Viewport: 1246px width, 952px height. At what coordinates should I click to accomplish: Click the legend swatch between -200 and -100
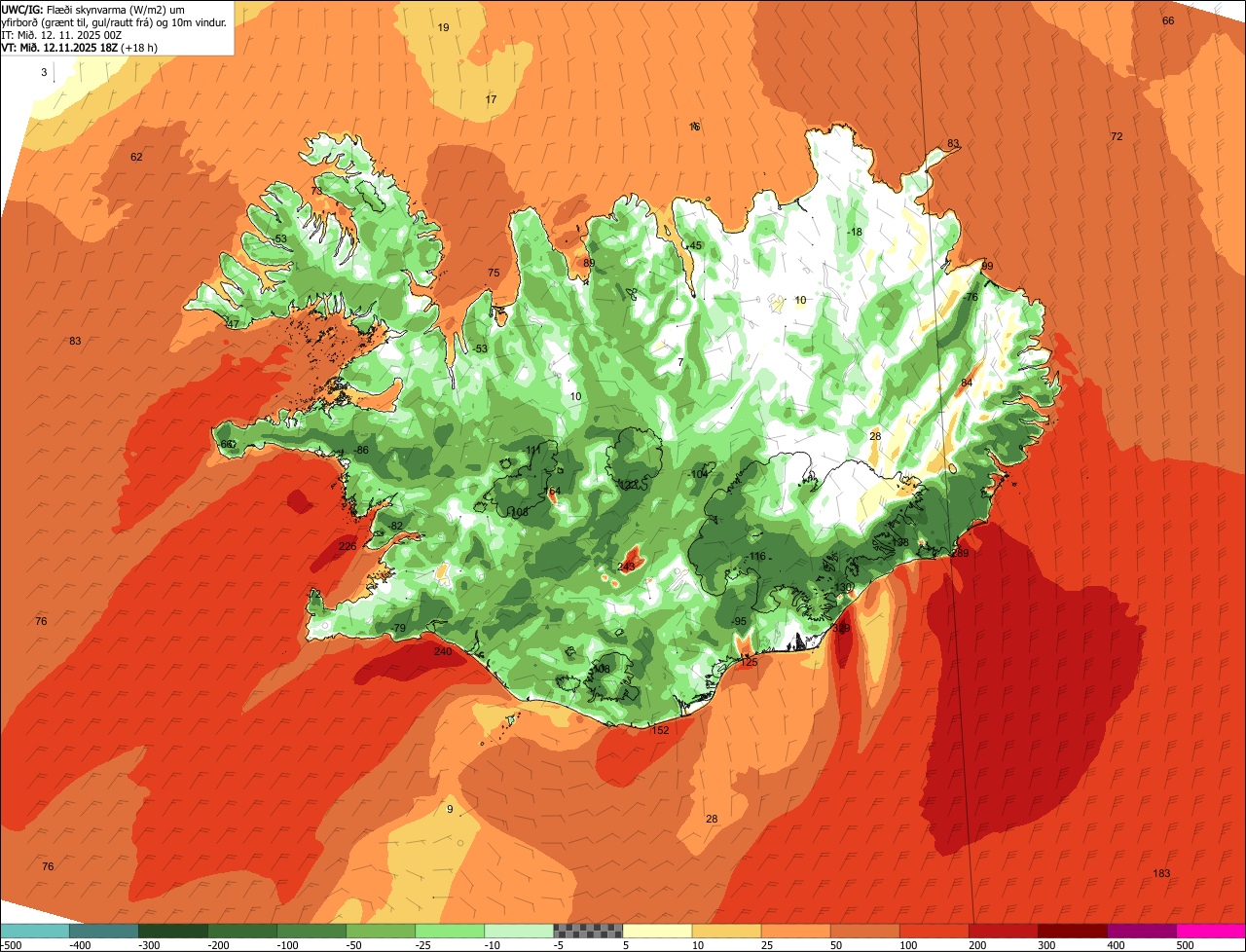pyautogui.click(x=242, y=931)
